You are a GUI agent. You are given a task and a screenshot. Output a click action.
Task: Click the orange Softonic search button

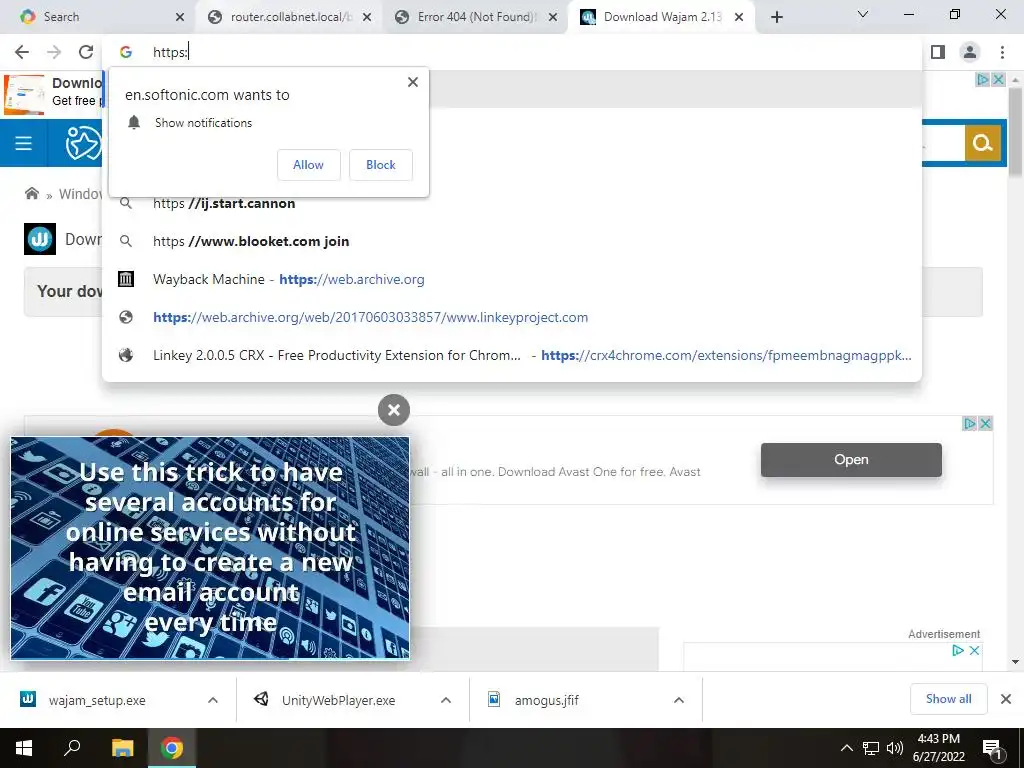click(983, 142)
